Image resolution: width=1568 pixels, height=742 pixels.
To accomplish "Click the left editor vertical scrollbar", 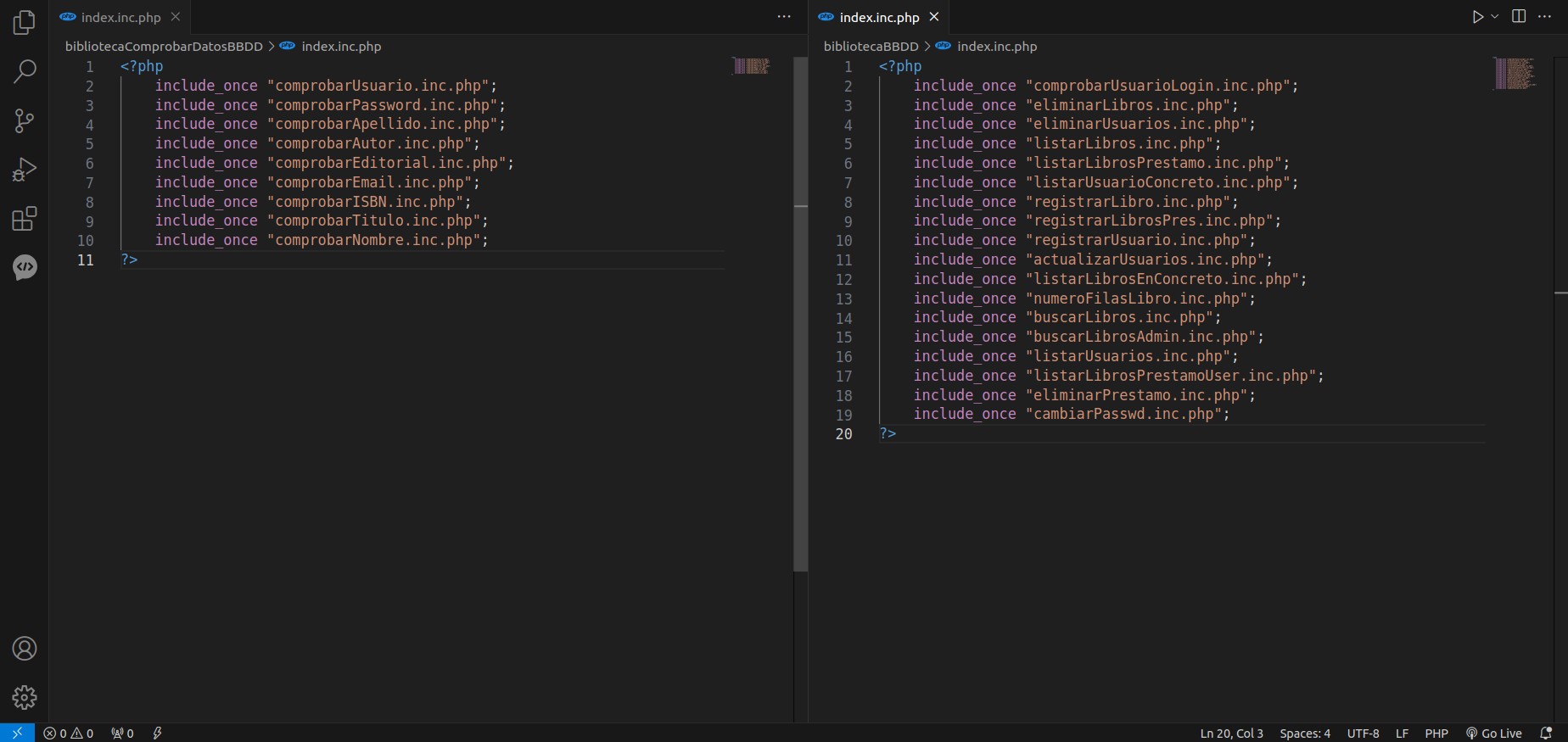I will click(800, 314).
